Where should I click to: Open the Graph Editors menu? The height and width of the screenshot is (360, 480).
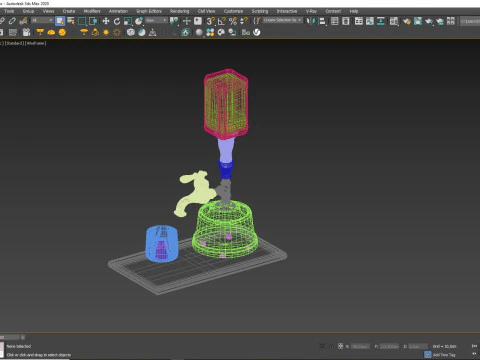(149, 11)
